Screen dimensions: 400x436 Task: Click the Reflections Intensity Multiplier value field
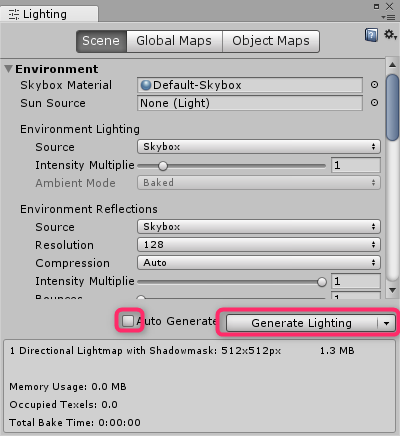pyautogui.click(x=356, y=281)
